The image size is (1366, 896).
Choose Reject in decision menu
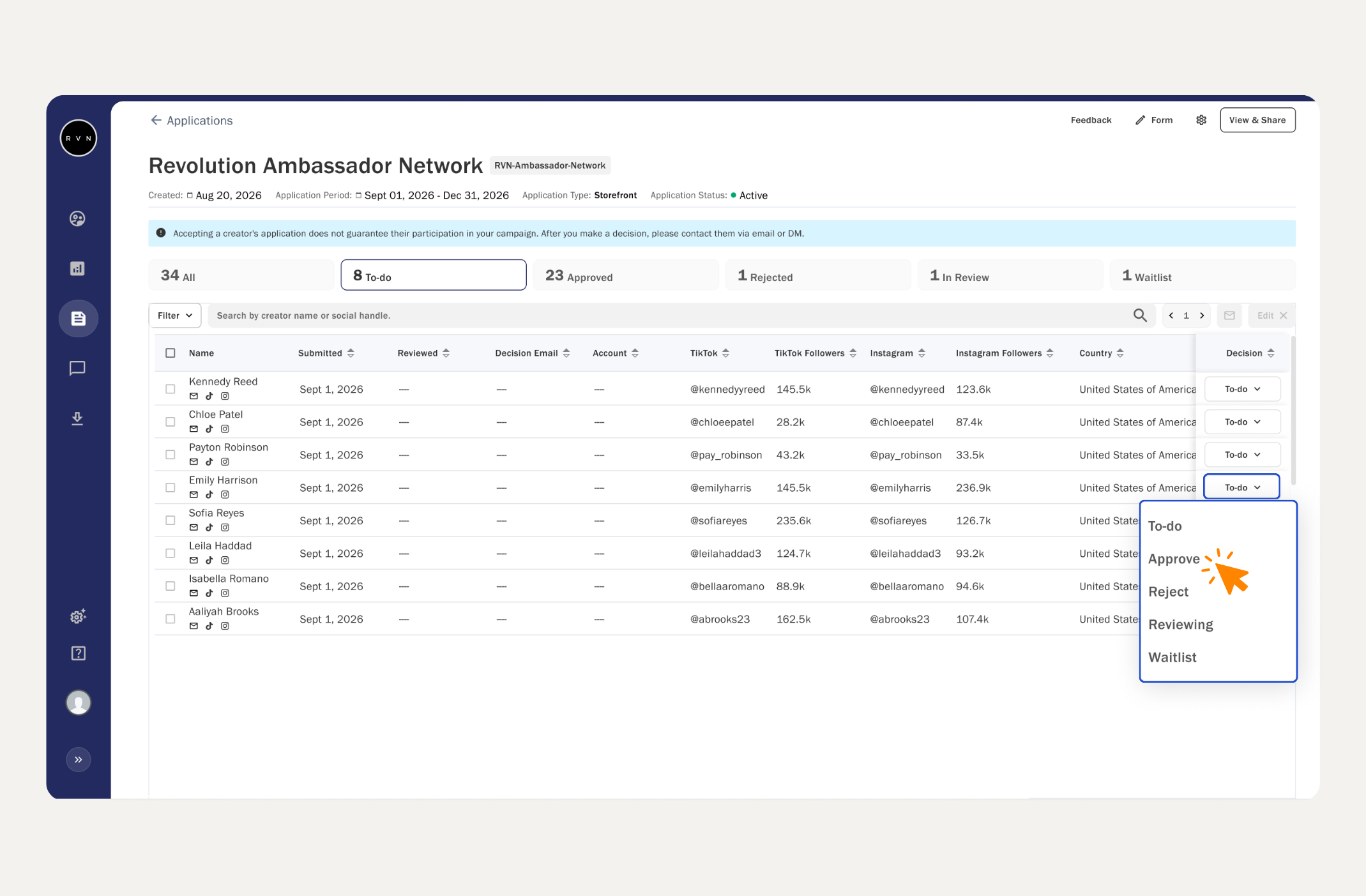pyautogui.click(x=1168, y=592)
